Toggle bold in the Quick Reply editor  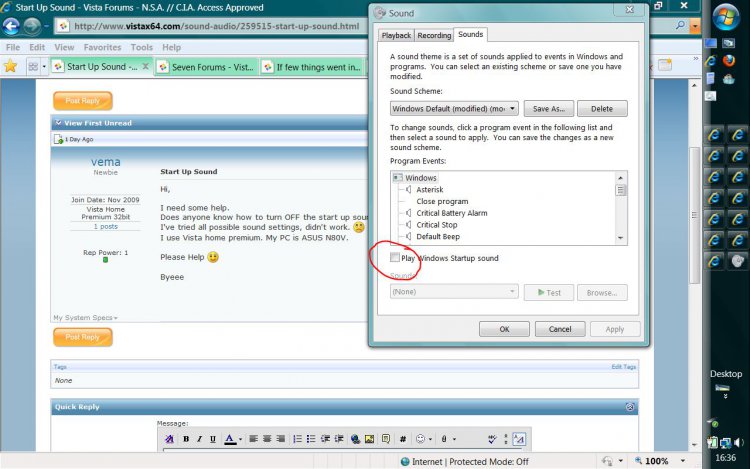click(x=186, y=439)
